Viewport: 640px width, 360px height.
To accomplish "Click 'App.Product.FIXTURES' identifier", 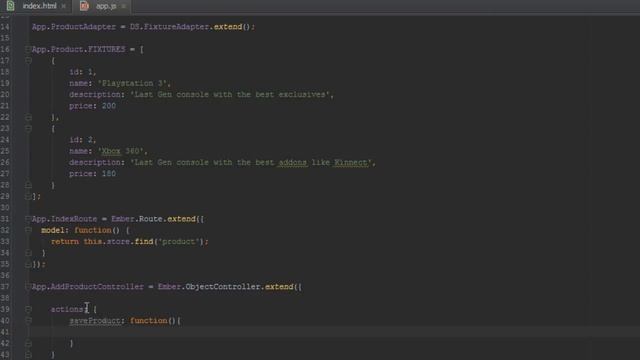I will point(78,49).
